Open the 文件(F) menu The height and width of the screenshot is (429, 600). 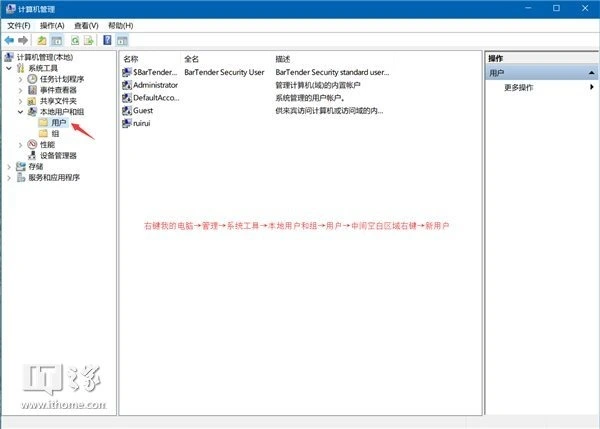(19, 26)
